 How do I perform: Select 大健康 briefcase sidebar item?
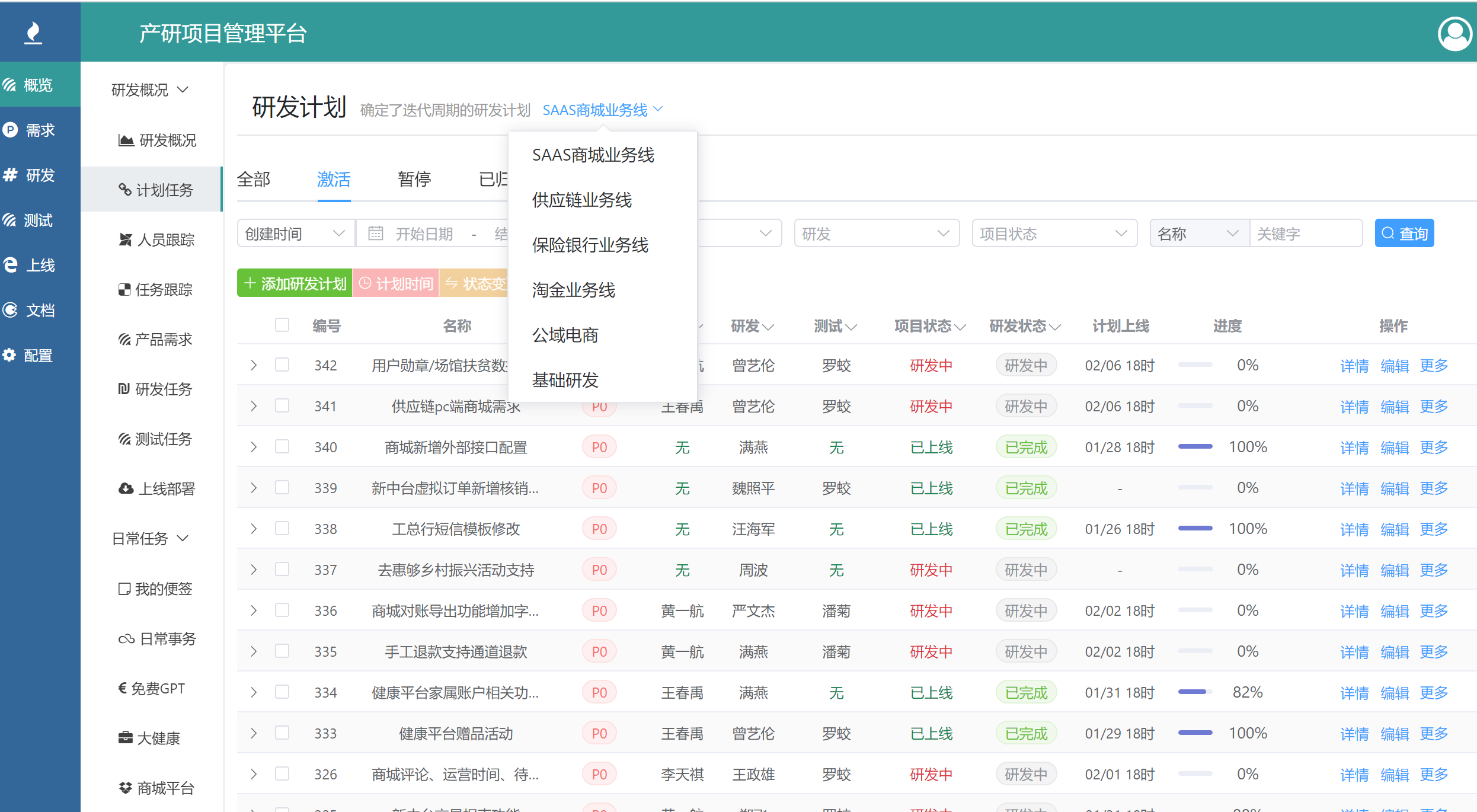click(x=149, y=739)
